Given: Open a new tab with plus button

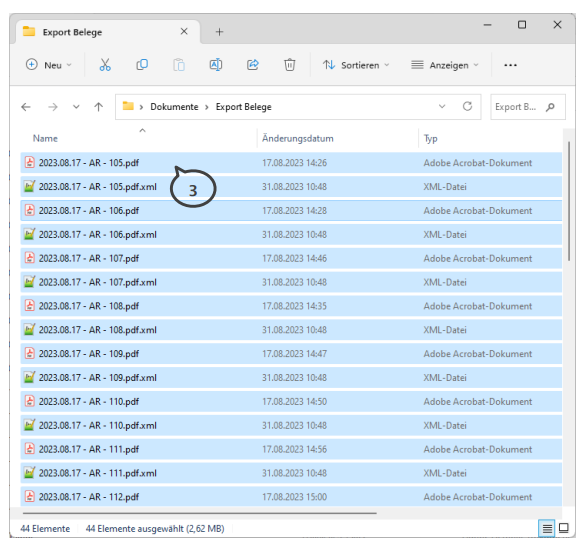Looking at the screenshot, I should pos(219,32).
